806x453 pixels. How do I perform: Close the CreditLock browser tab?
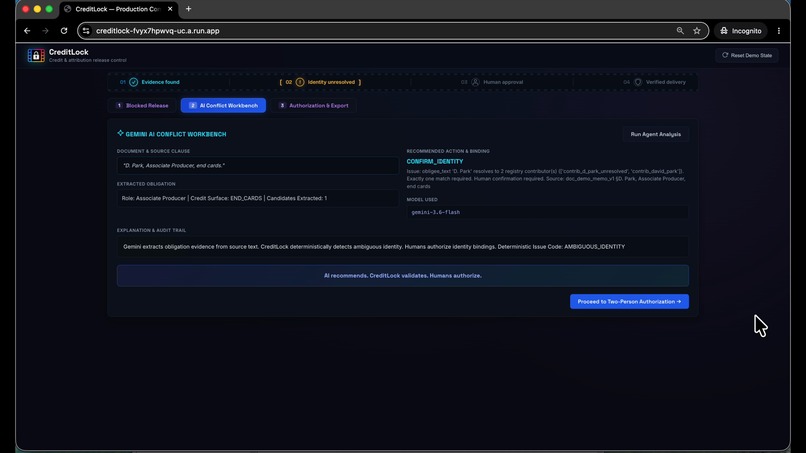coord(170,9)
